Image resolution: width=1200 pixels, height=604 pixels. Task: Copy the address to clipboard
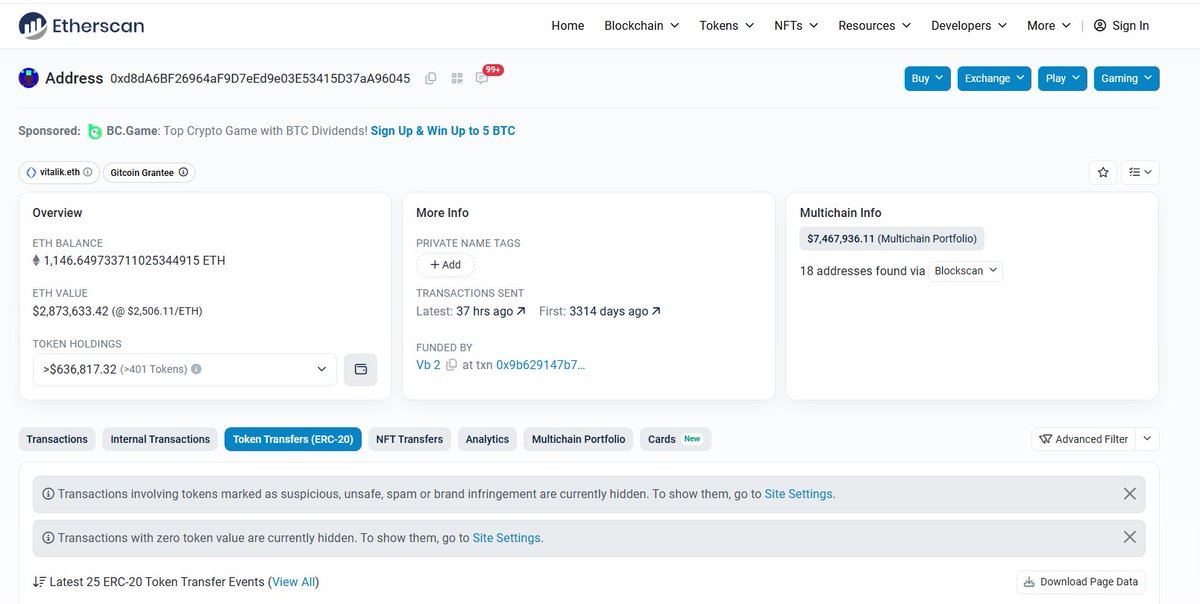[431, 78]
